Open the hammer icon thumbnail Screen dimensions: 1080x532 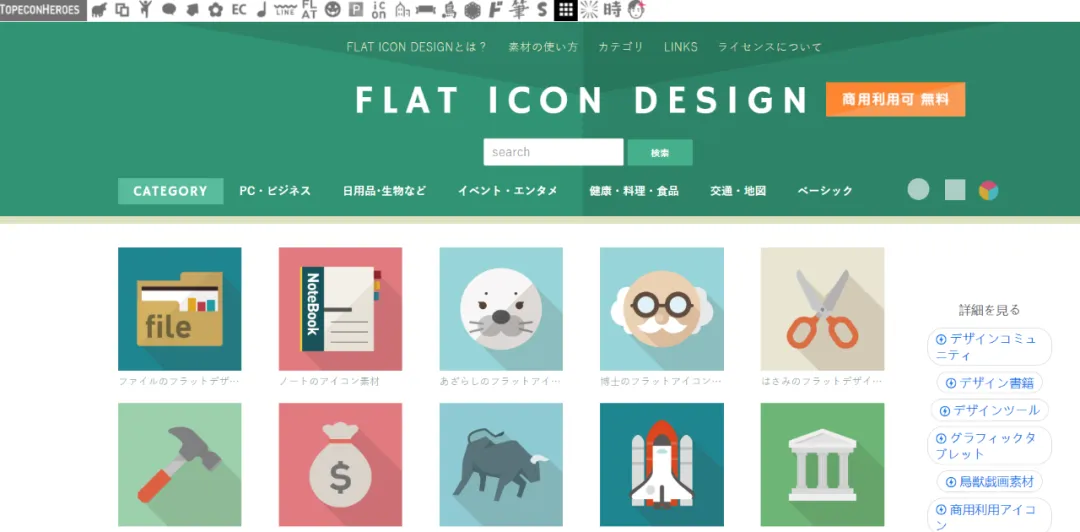(x=180, y=464)
